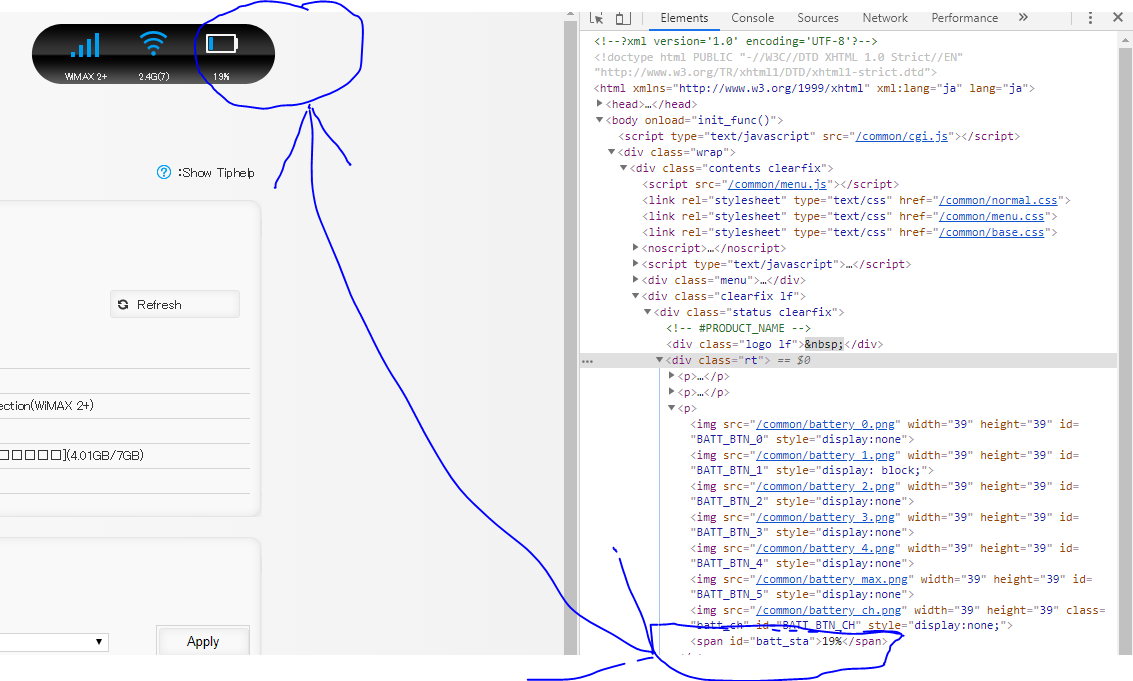Switch to the Network tab
The image size is (1133, 681).
884,17
